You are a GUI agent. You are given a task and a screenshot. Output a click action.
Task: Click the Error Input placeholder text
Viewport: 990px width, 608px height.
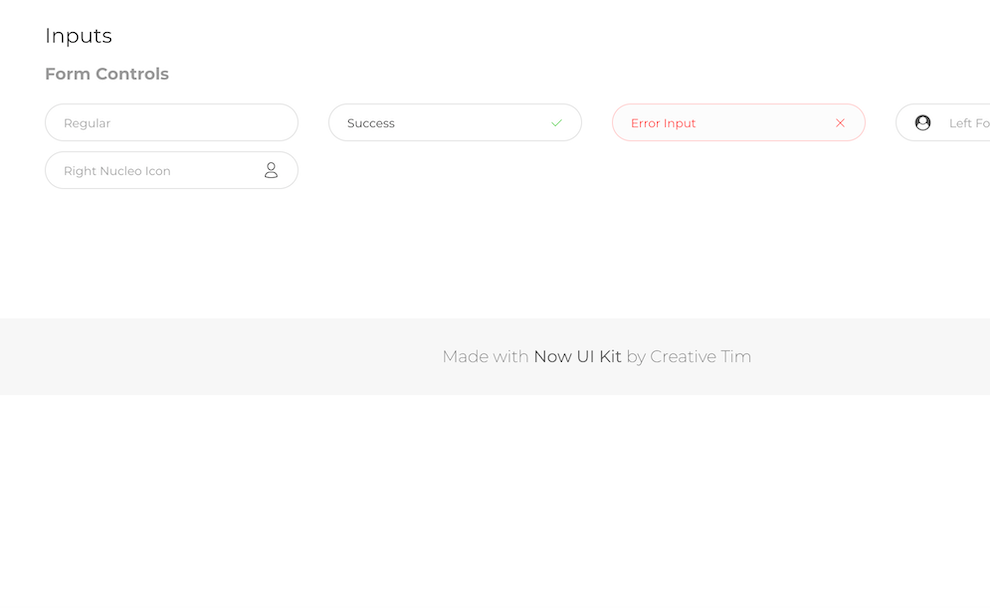(663, 122)
